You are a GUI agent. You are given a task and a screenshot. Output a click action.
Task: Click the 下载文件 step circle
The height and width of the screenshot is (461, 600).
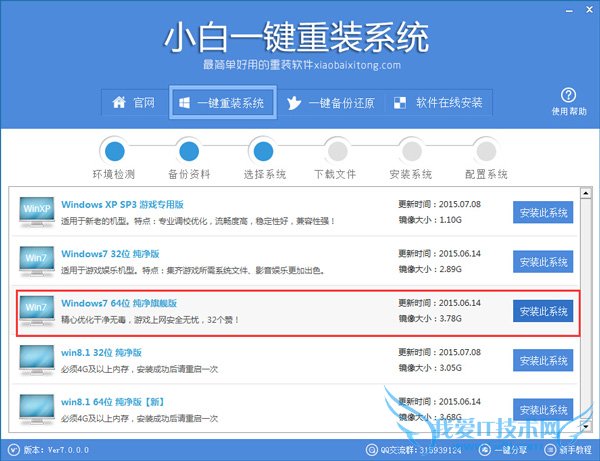pos(338,151)
